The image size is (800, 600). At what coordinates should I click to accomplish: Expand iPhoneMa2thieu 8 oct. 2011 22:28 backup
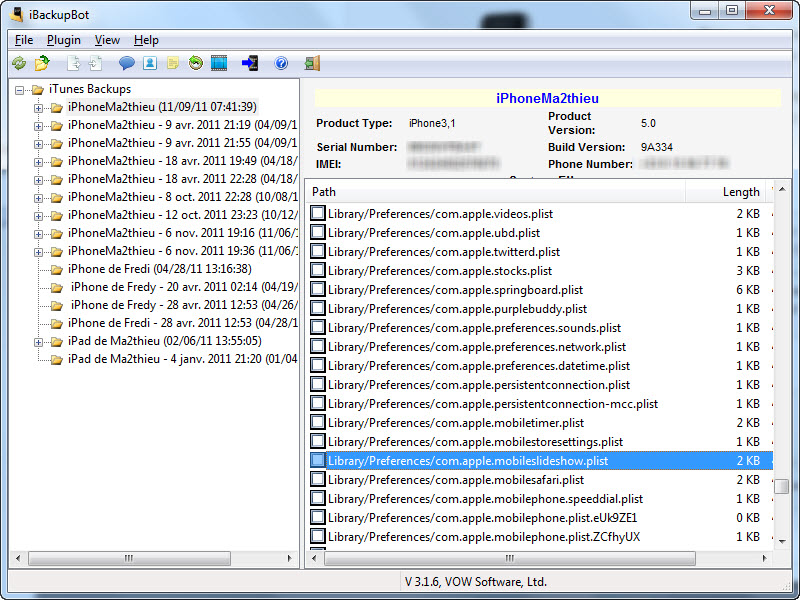(x=38, y=198)
